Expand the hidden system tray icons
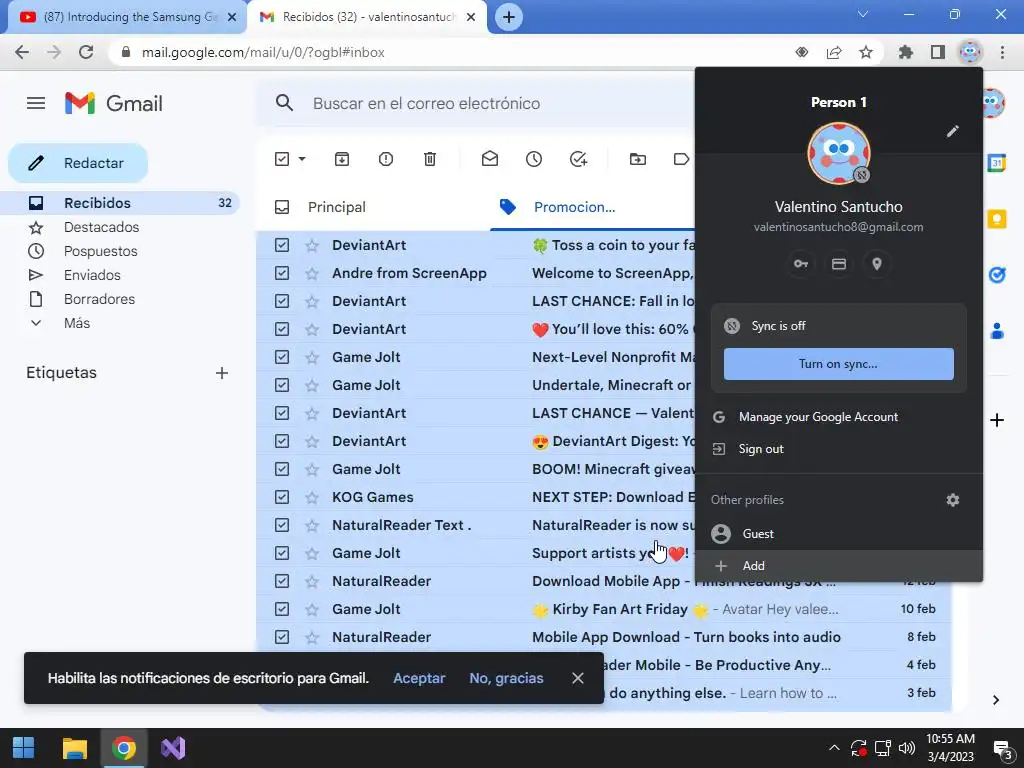 tap(834, 748)
